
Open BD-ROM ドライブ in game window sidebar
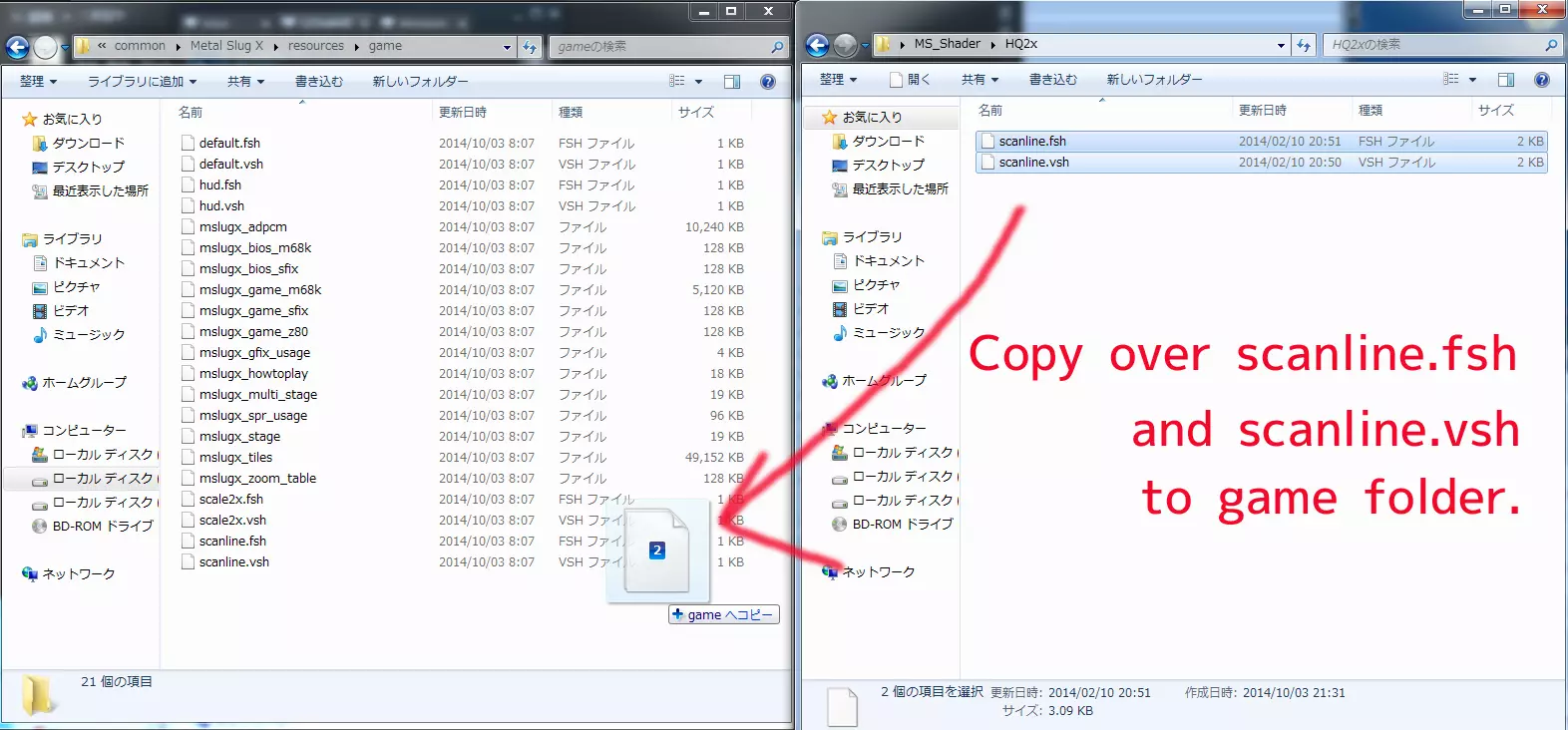point(103,527)
